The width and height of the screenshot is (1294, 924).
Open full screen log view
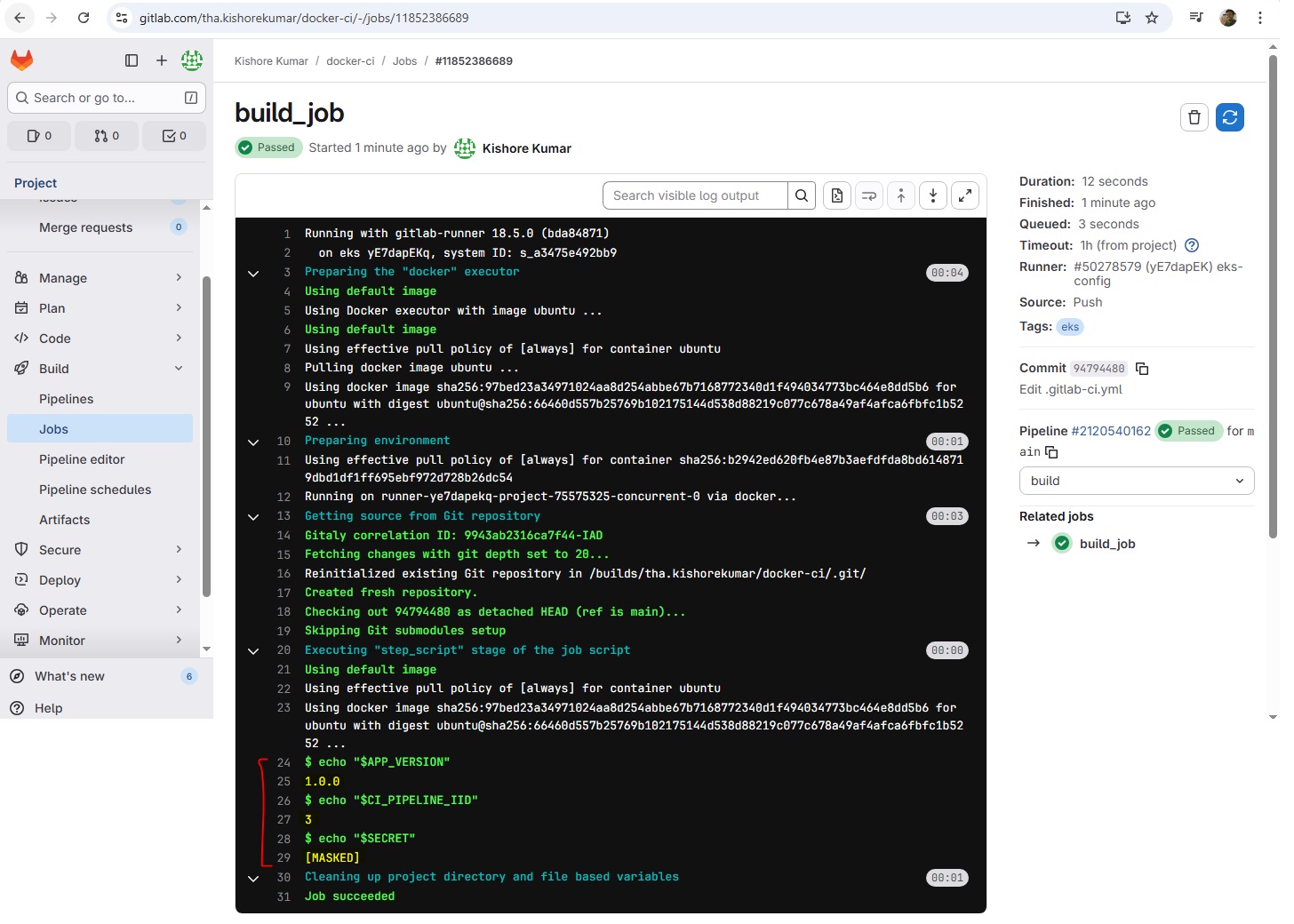tap(964, 195)
